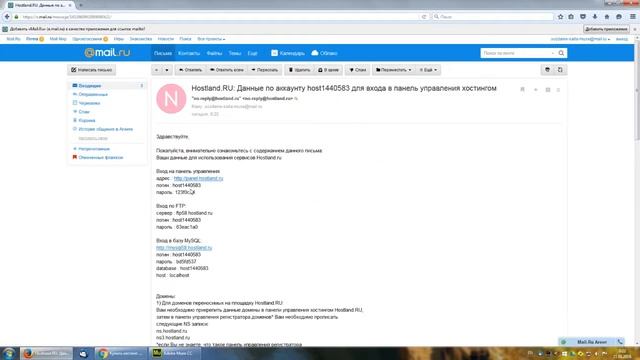This screenshot has height=360, width=640.
Task: Open the mysql58.hostland.ru link
Action: 184,248
